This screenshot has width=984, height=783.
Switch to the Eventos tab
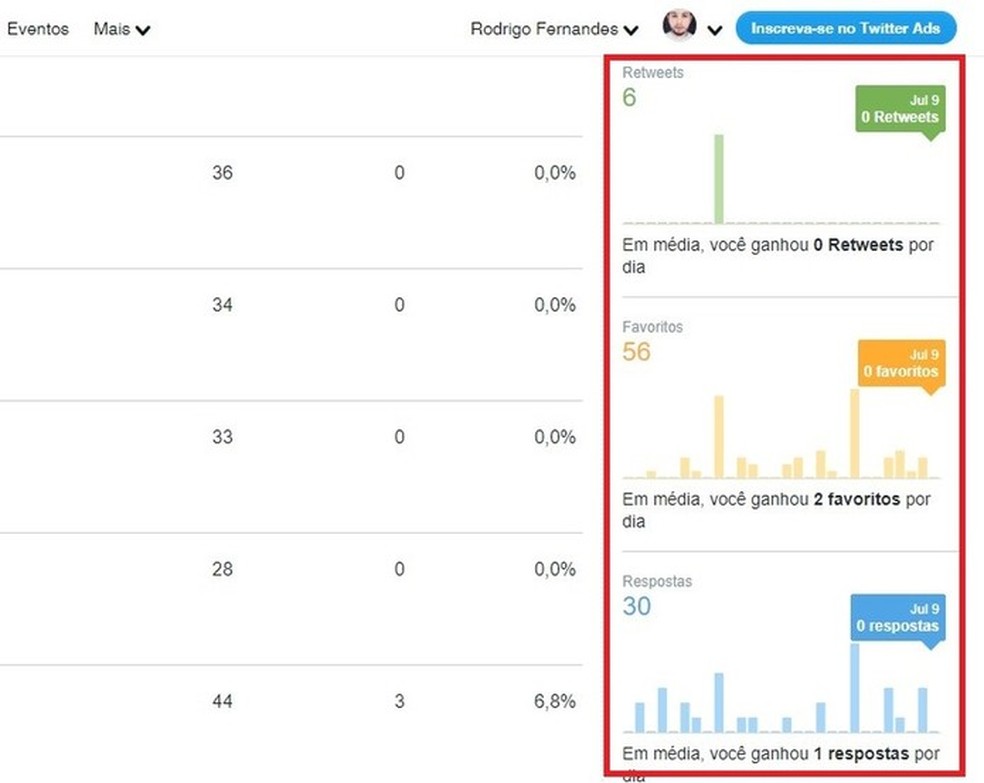38,28
